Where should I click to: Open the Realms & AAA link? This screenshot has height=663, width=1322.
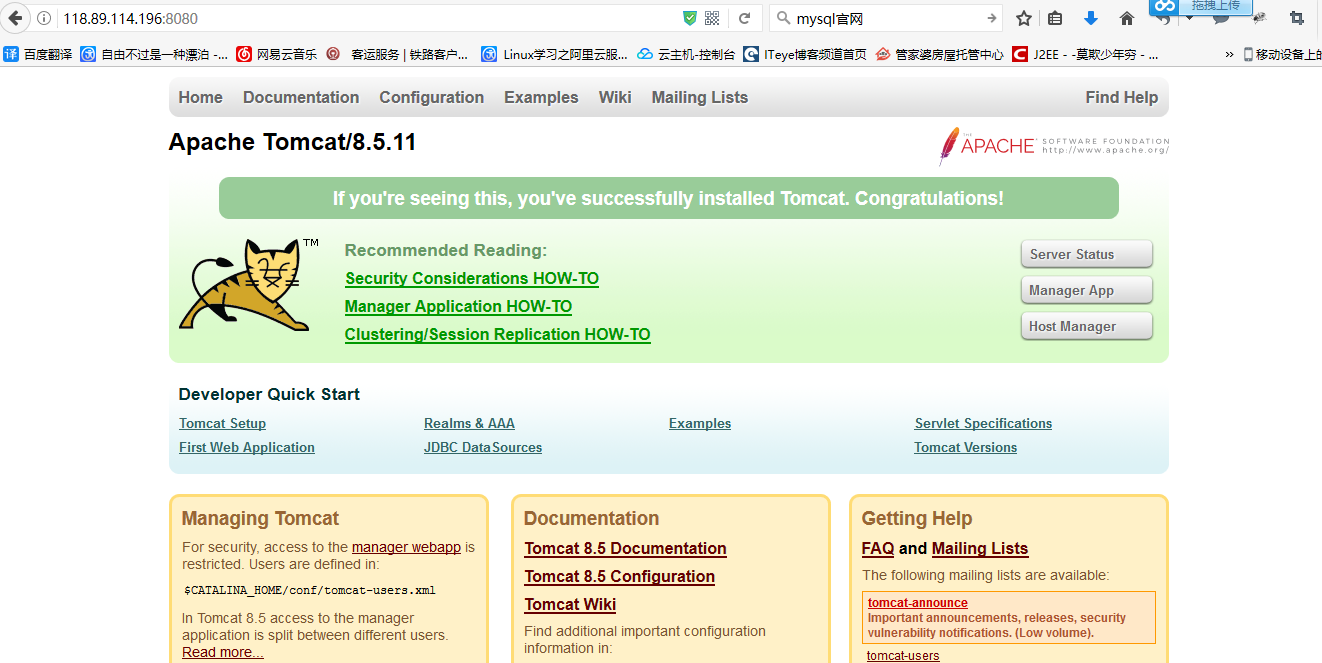click(469, 423)
